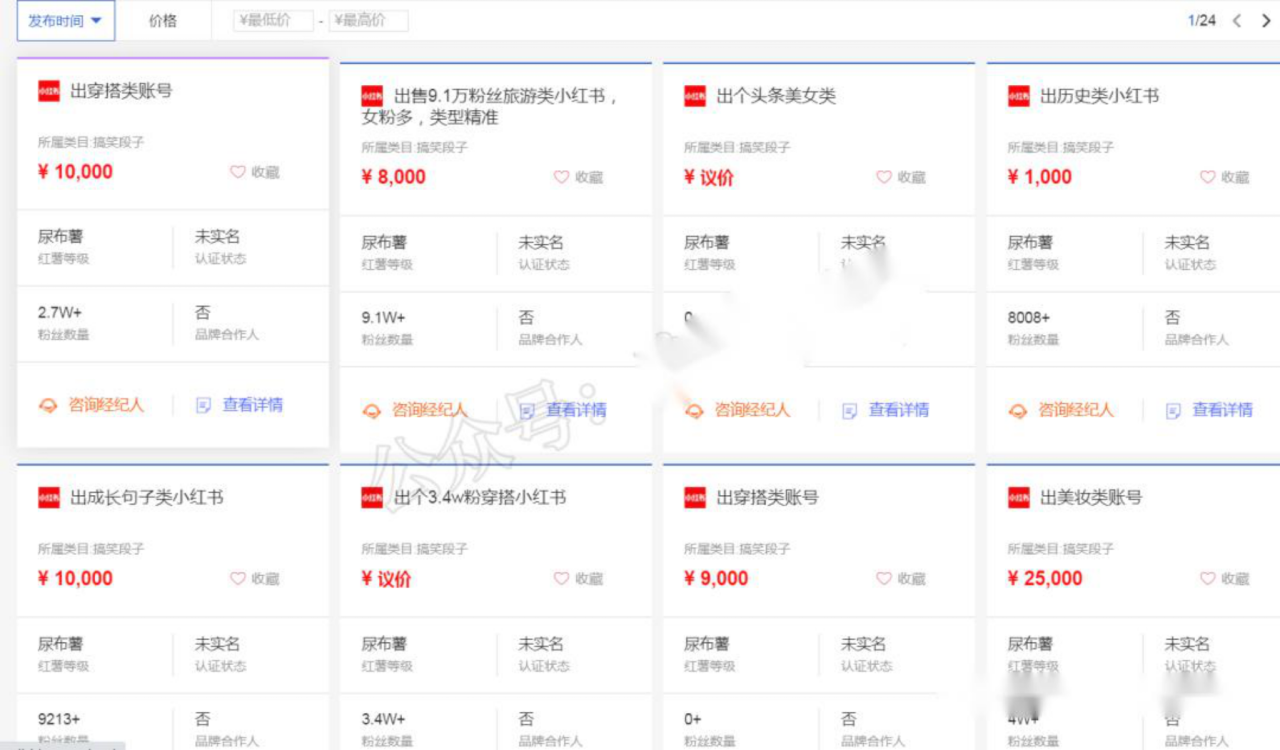Screen dimensions: 1280x750
Task: Favorite the 出历史类小红书 listing via heart
Action: [x=1208, y=177]
